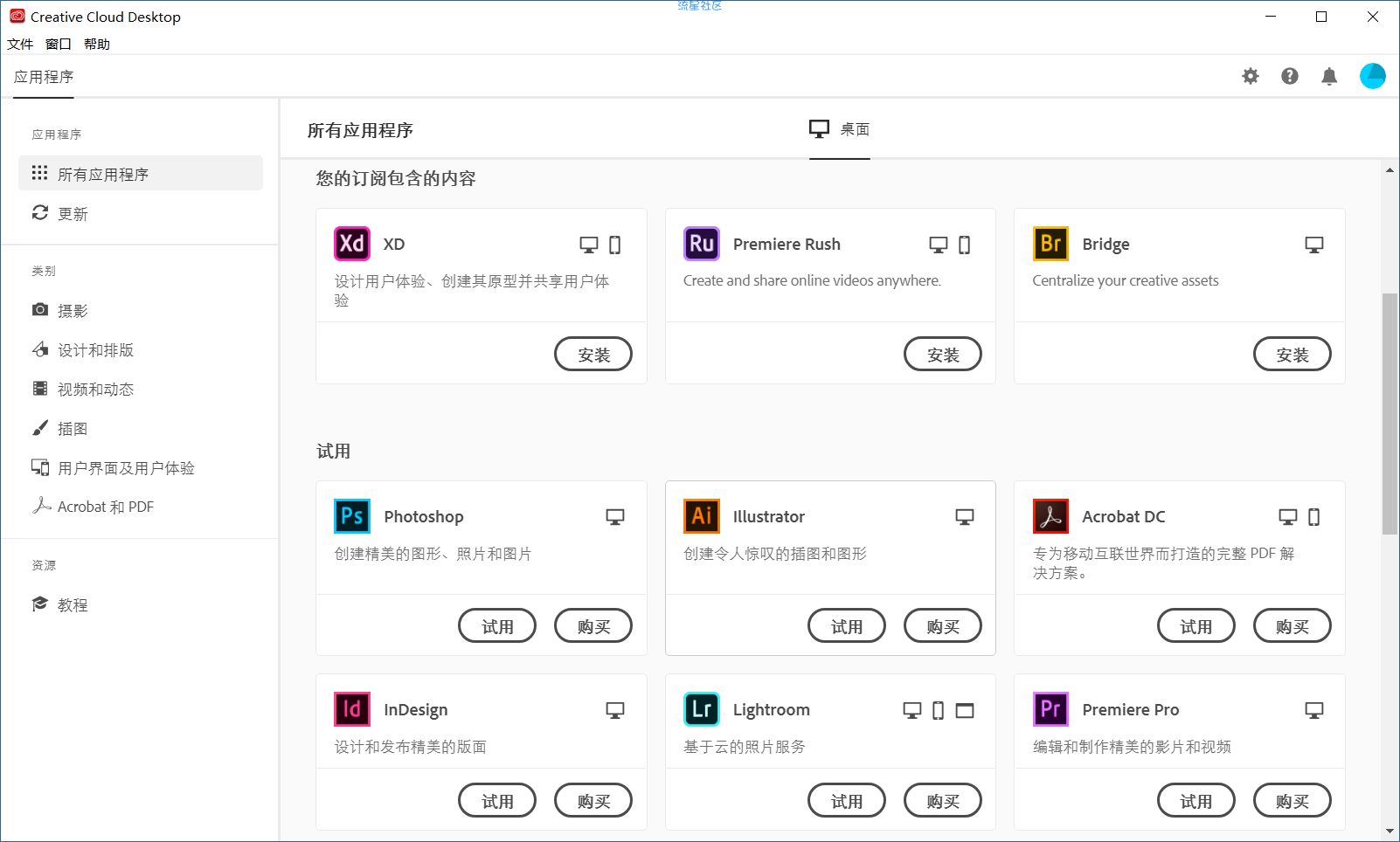Click Bridge desktop platform icon
Viewport: 1400px width, 842px height.
point(1314,245)
